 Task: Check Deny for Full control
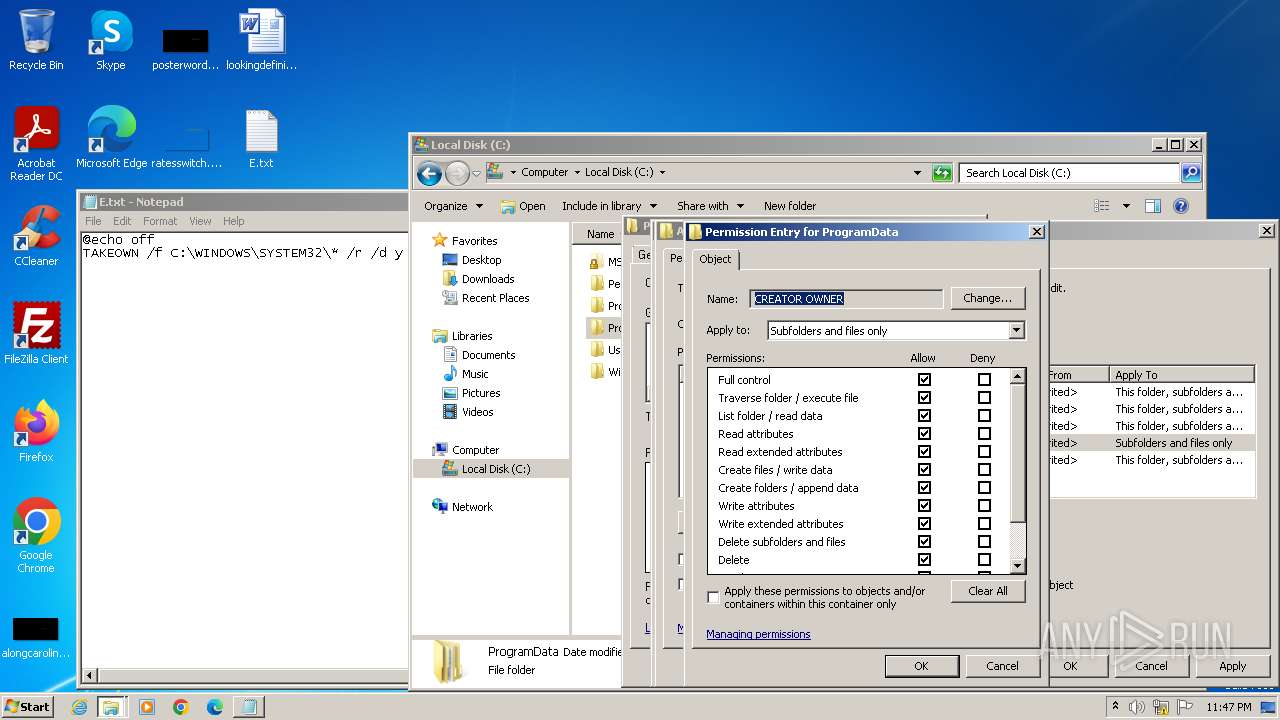pos(984,380)
